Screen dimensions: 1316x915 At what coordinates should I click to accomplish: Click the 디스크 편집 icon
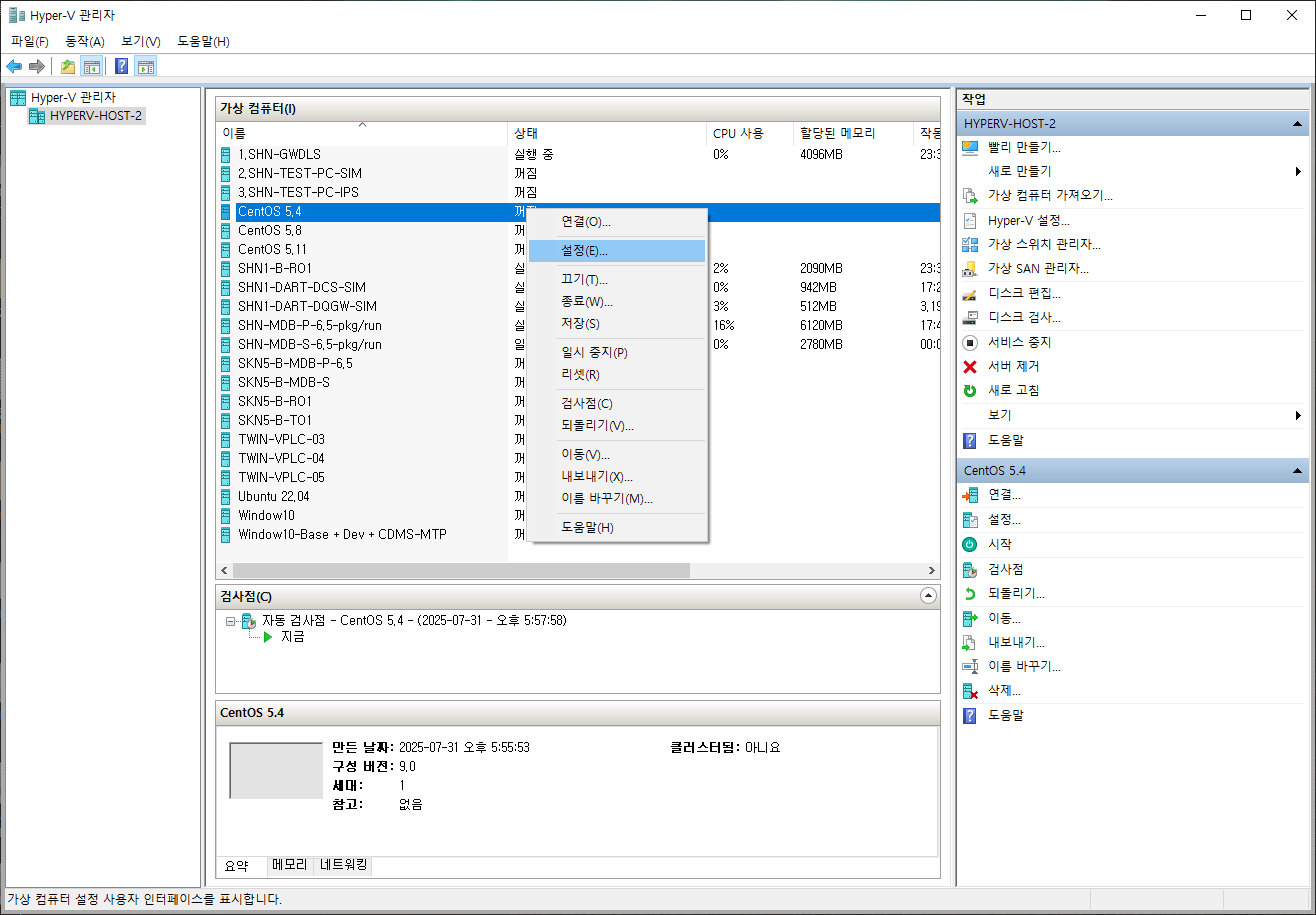click(969, 293)
